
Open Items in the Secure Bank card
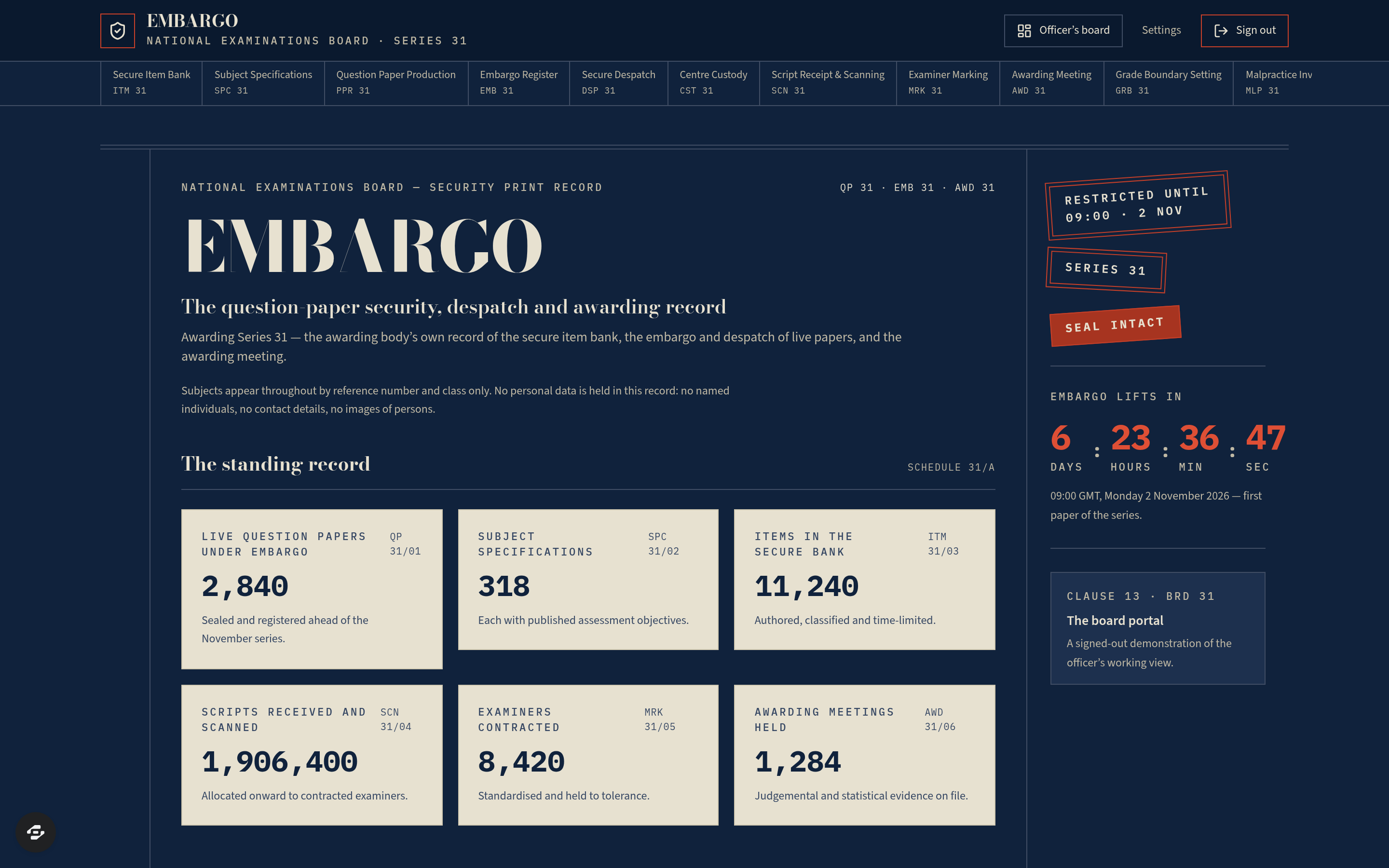point(864,579)
